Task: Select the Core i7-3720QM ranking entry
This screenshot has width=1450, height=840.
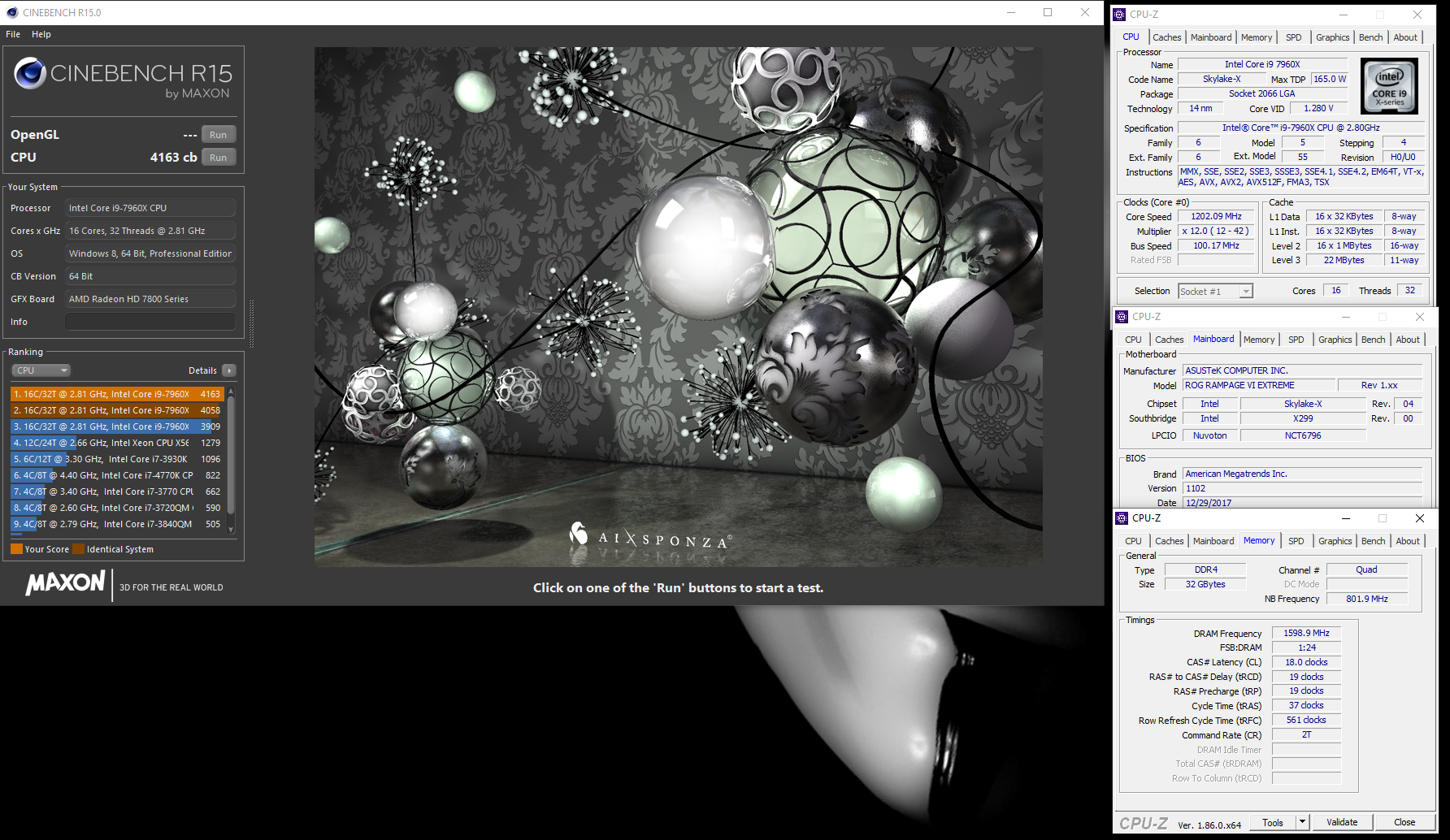Action: [x=117, y=508]
